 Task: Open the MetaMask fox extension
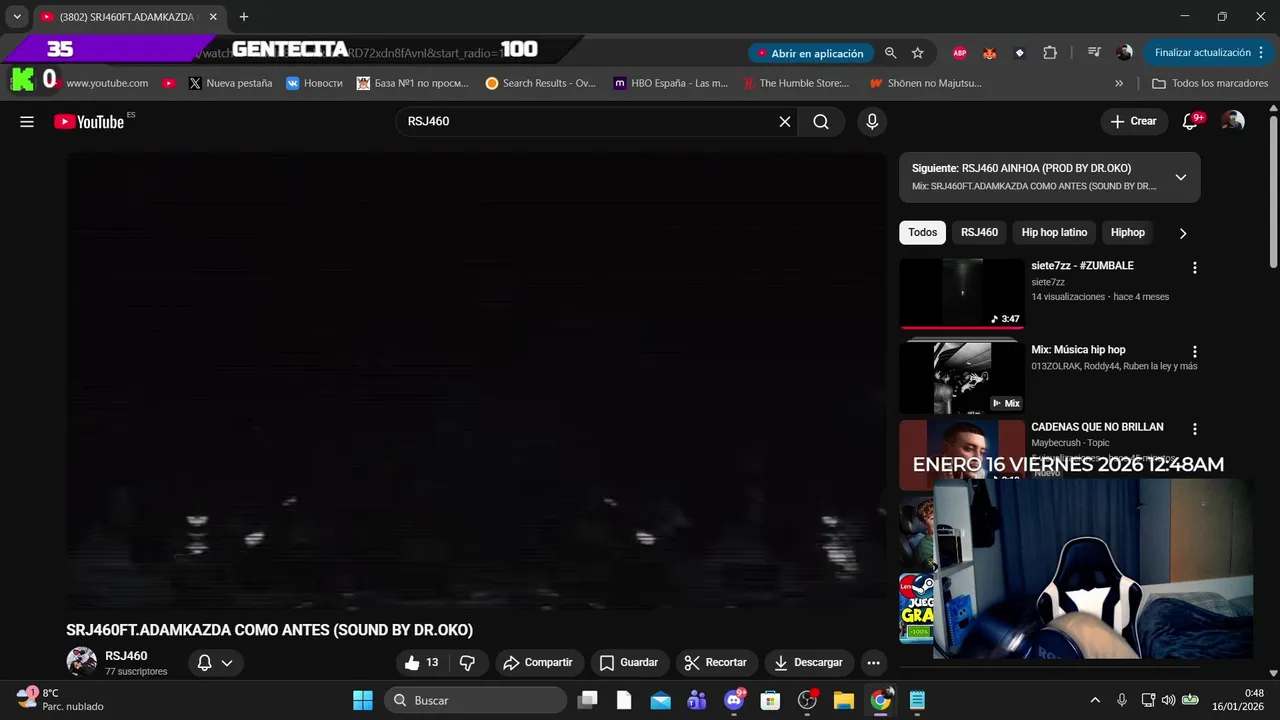tap(990, 53)
